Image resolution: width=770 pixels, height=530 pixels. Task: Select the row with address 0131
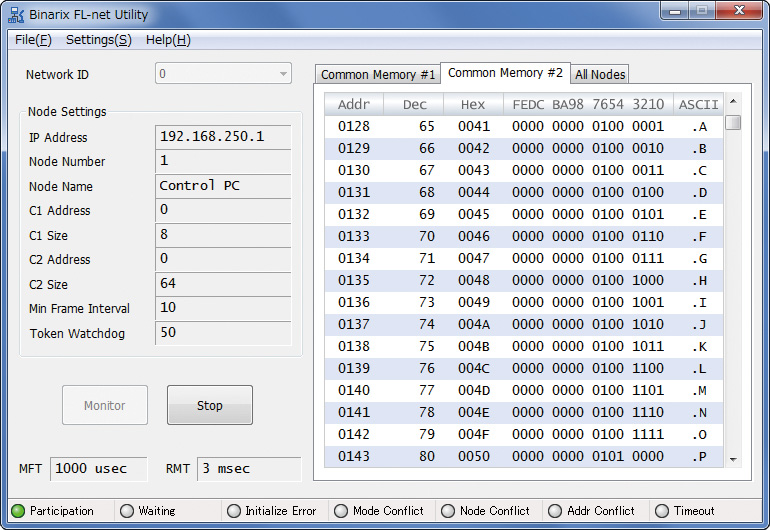[523, 193]
